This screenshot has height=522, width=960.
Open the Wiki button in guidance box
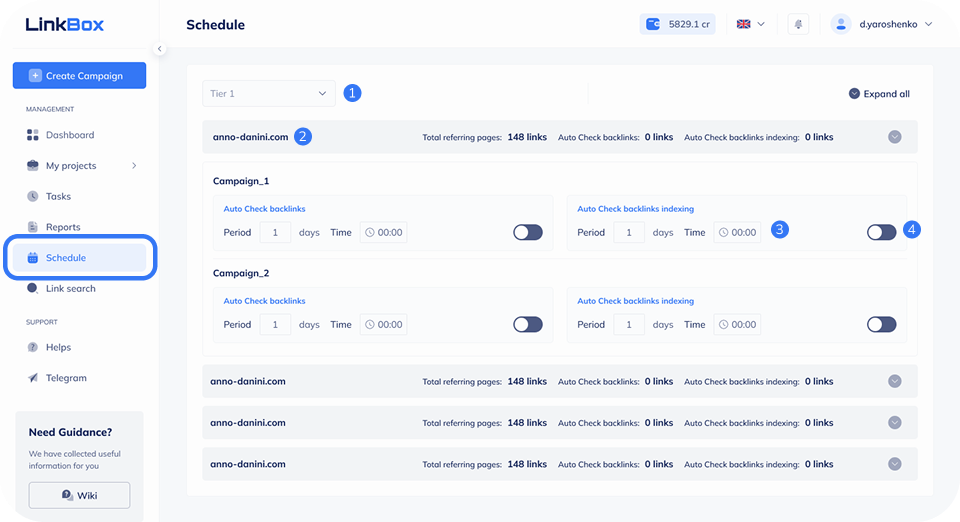(x=79, y=495)
